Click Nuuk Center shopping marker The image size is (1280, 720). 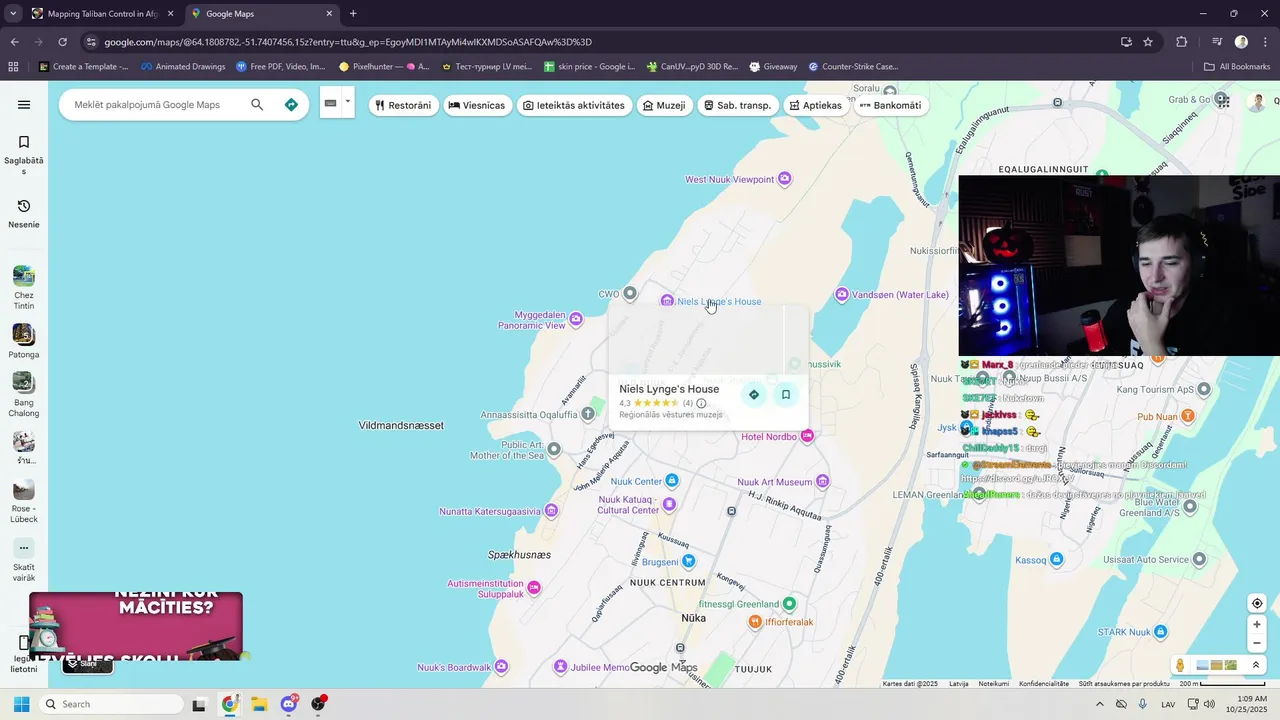coord(672,481)
